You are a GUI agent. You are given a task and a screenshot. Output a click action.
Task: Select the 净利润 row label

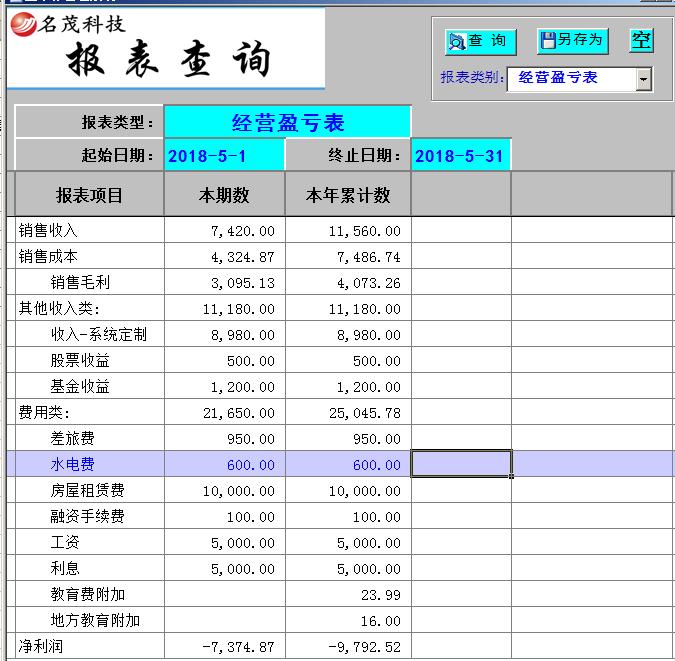tap(40, 646)
